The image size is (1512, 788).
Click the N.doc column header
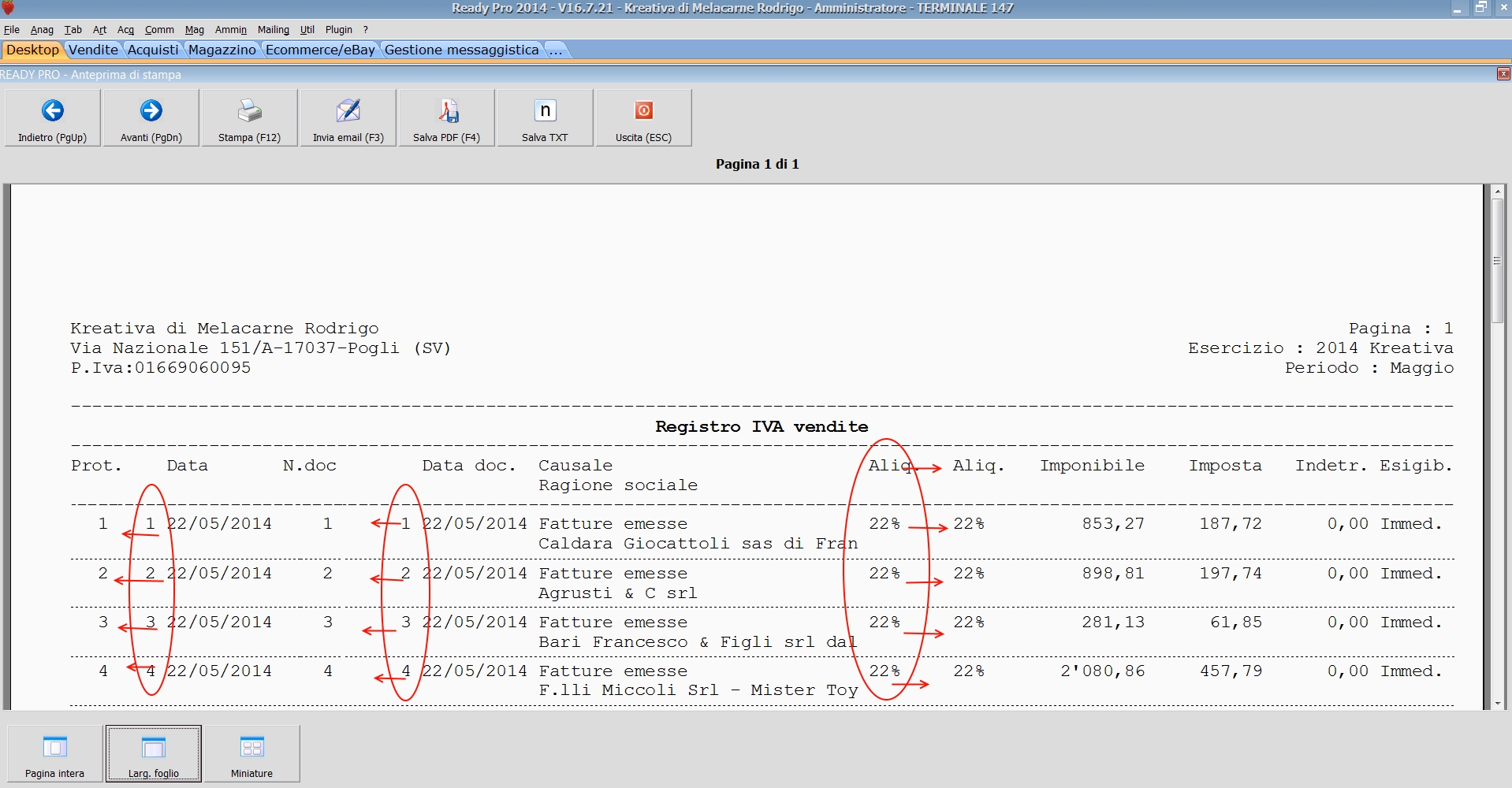click(310, 466)
